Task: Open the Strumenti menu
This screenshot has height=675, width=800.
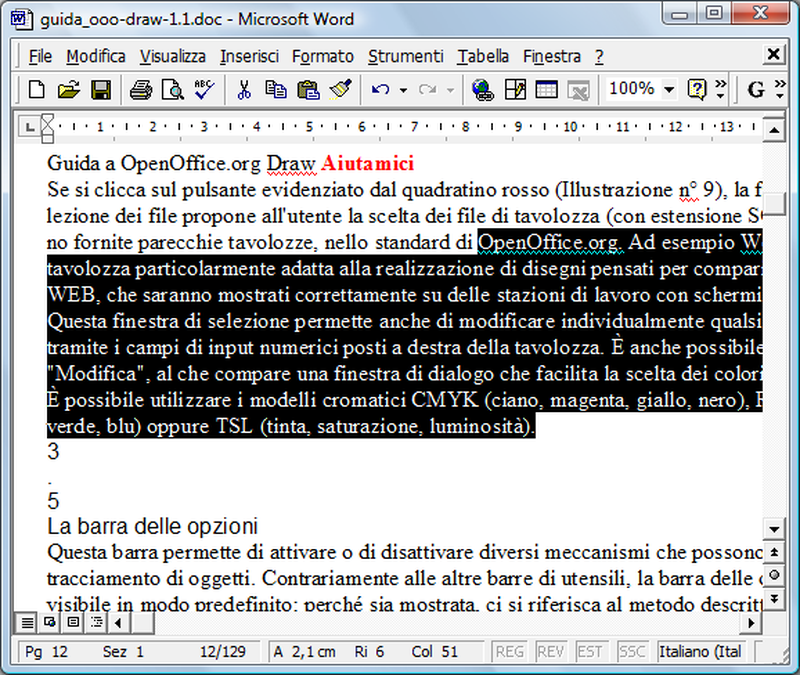Action: (406, 56)
